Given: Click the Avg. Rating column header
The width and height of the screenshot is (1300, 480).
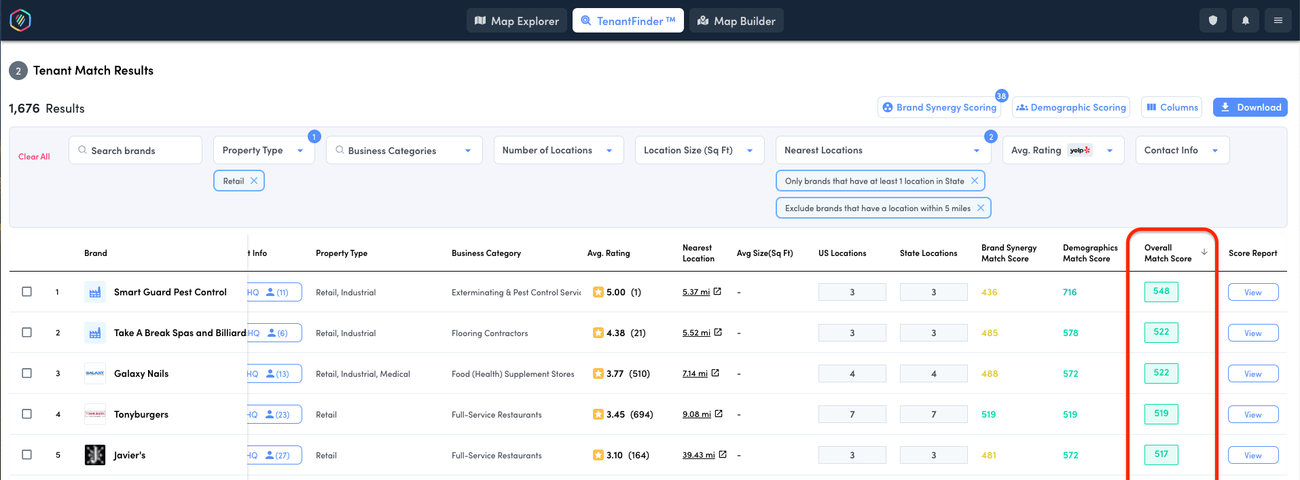Looking at the screenshot, I should click(608, 253).
